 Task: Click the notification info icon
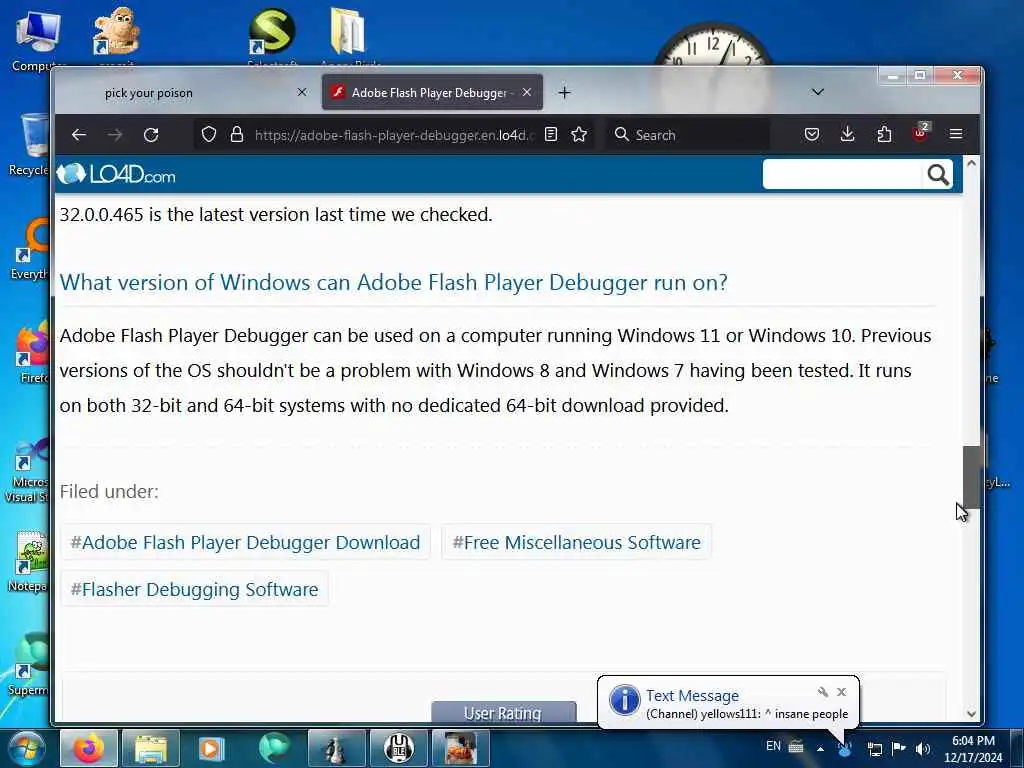tap(624, 700)
